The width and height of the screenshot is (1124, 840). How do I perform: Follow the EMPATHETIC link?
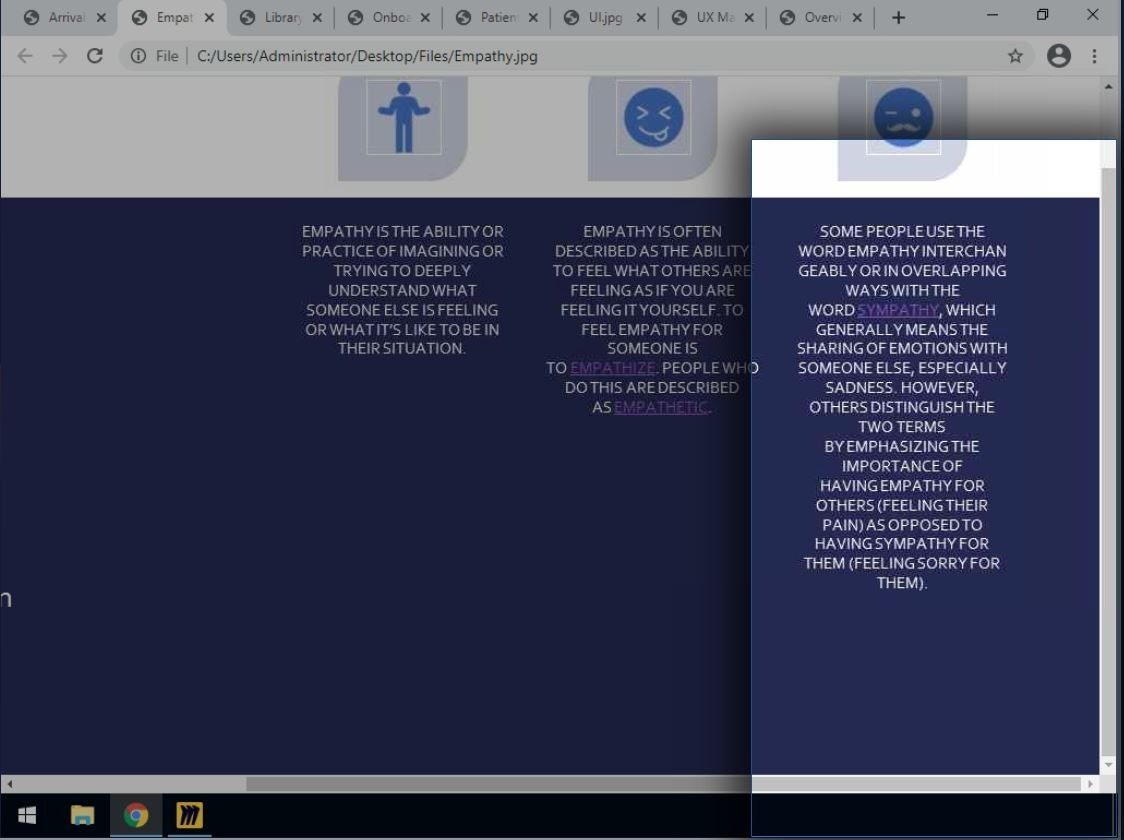point(661,408)
